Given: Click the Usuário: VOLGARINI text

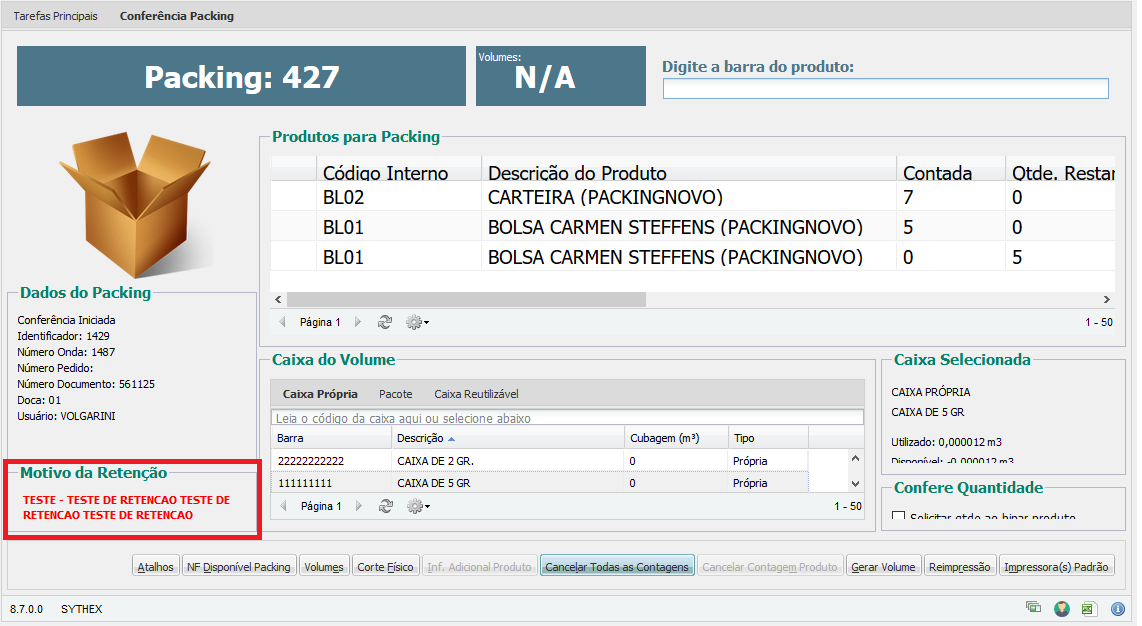Looking at the screenshot, I should click(66, 416).
